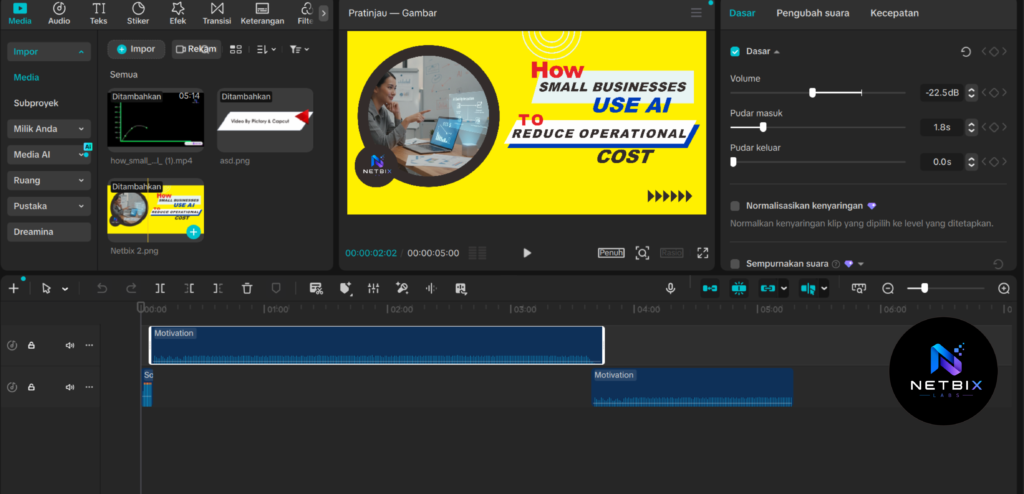Click the marker shield icon
Image resolution: width=1024 pixels, height=494 pixels.
click(276, 288)
